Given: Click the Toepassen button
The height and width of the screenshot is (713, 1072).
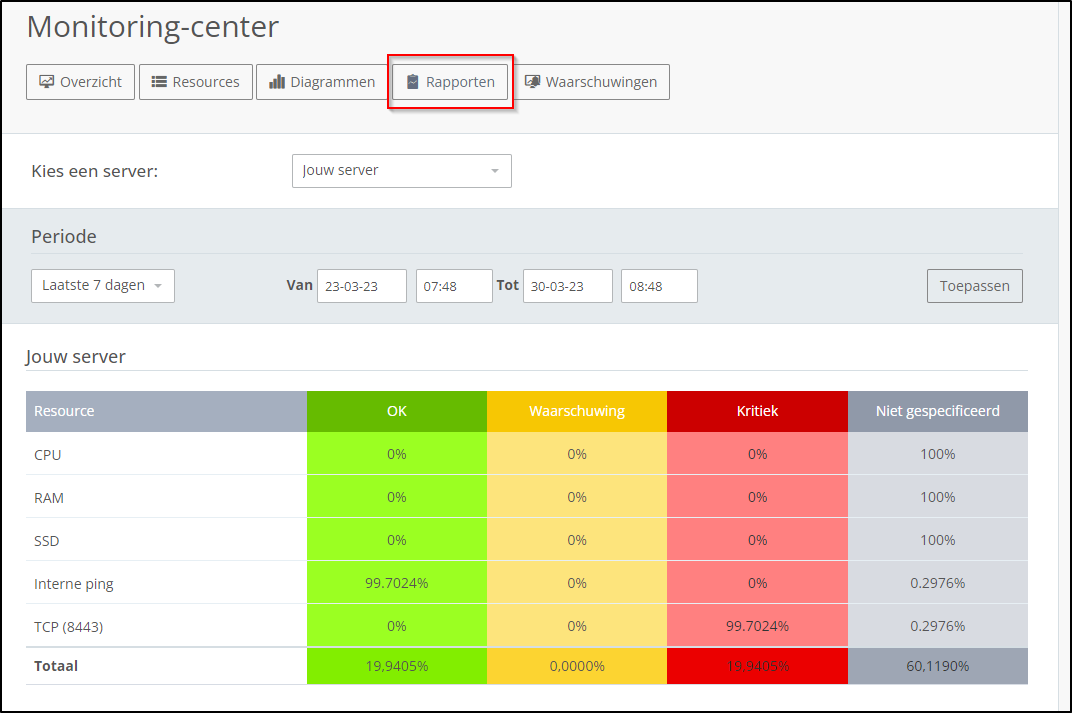Looking at the screenshot, I should pos(974,285).
